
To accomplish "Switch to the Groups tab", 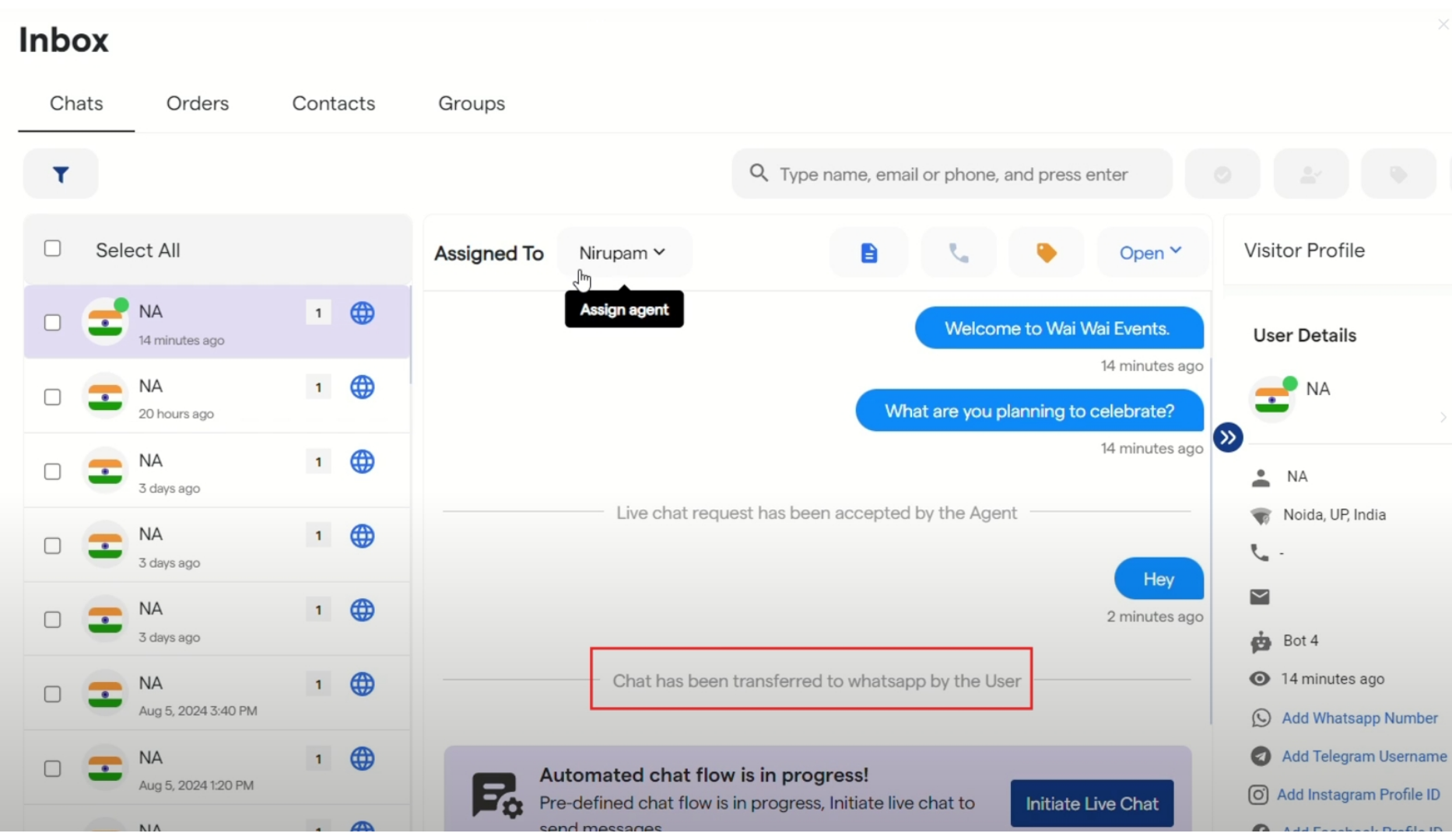I will [471, 103].
